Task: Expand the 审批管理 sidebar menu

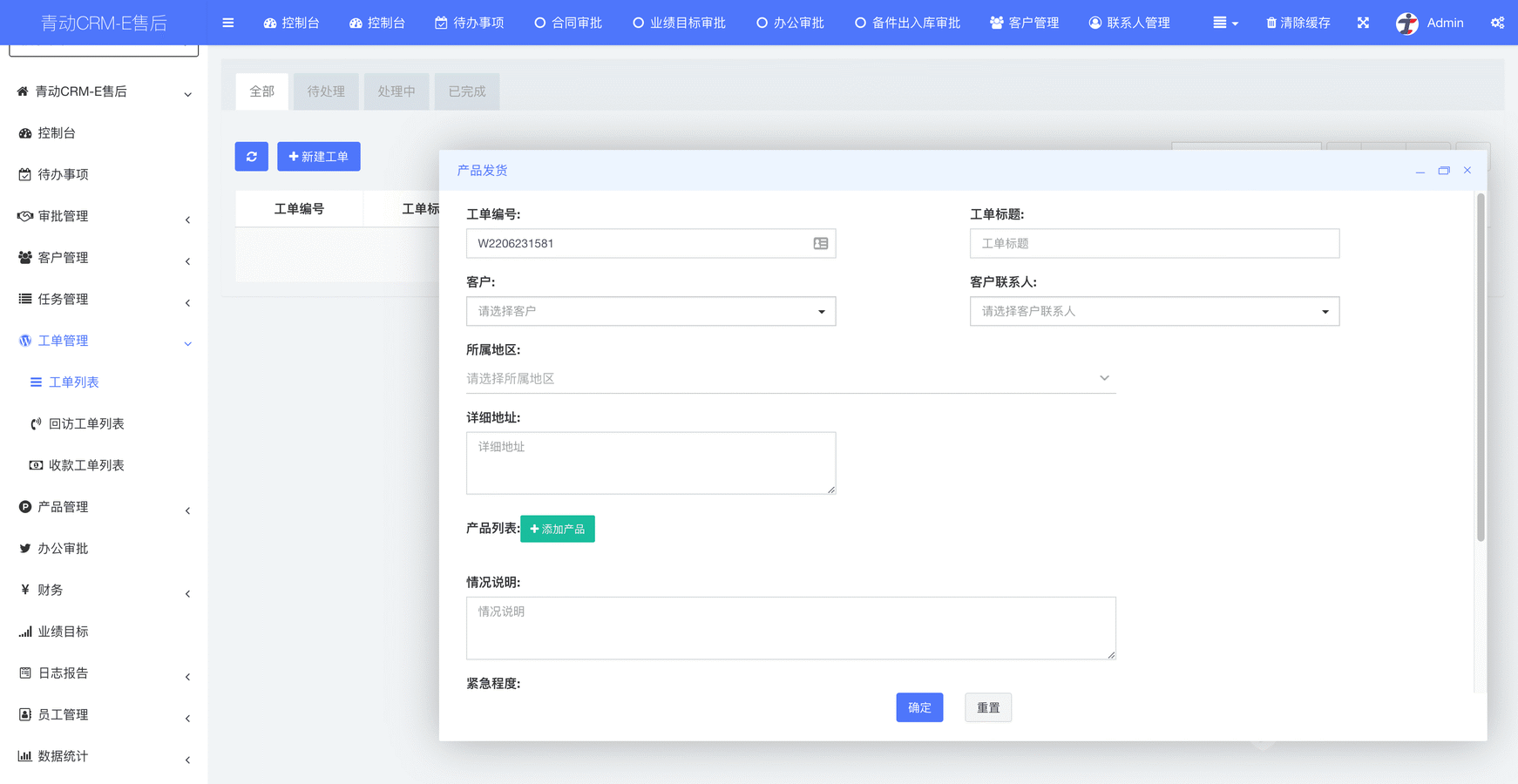Action: [103, 216]
